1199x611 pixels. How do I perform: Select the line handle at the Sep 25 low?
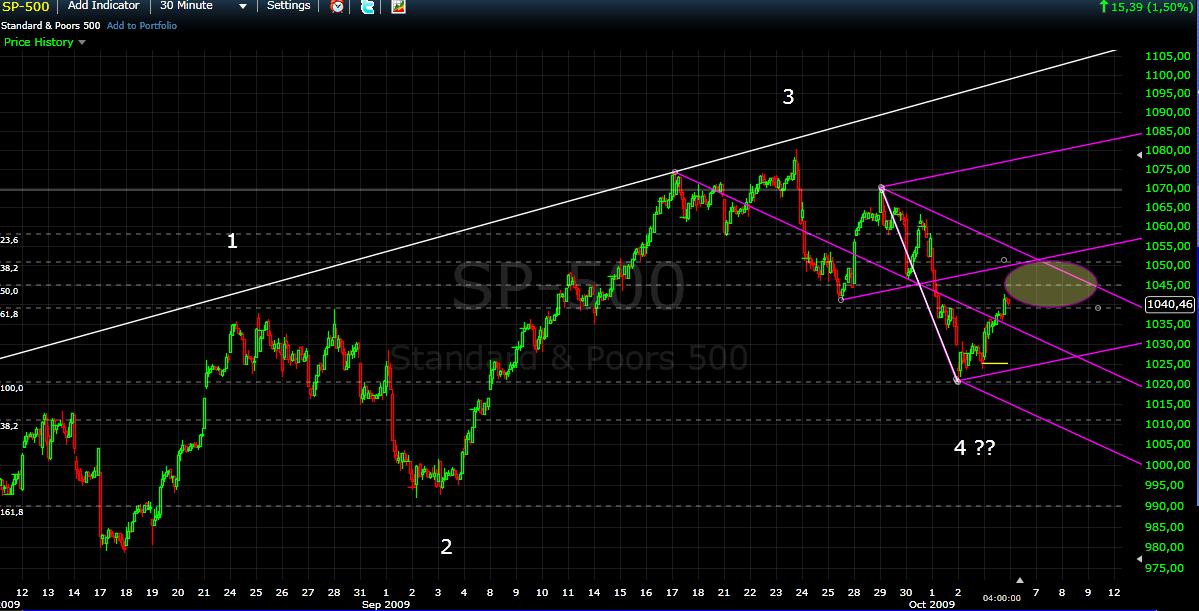tap(841, 300)
